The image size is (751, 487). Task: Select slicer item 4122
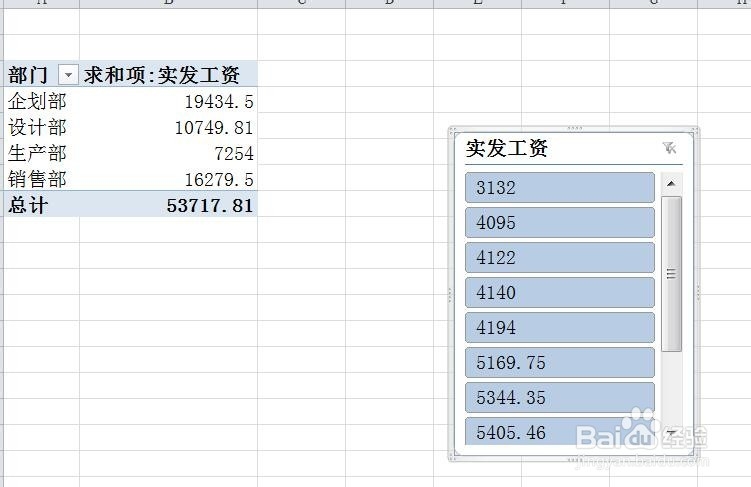coord(559,258)
